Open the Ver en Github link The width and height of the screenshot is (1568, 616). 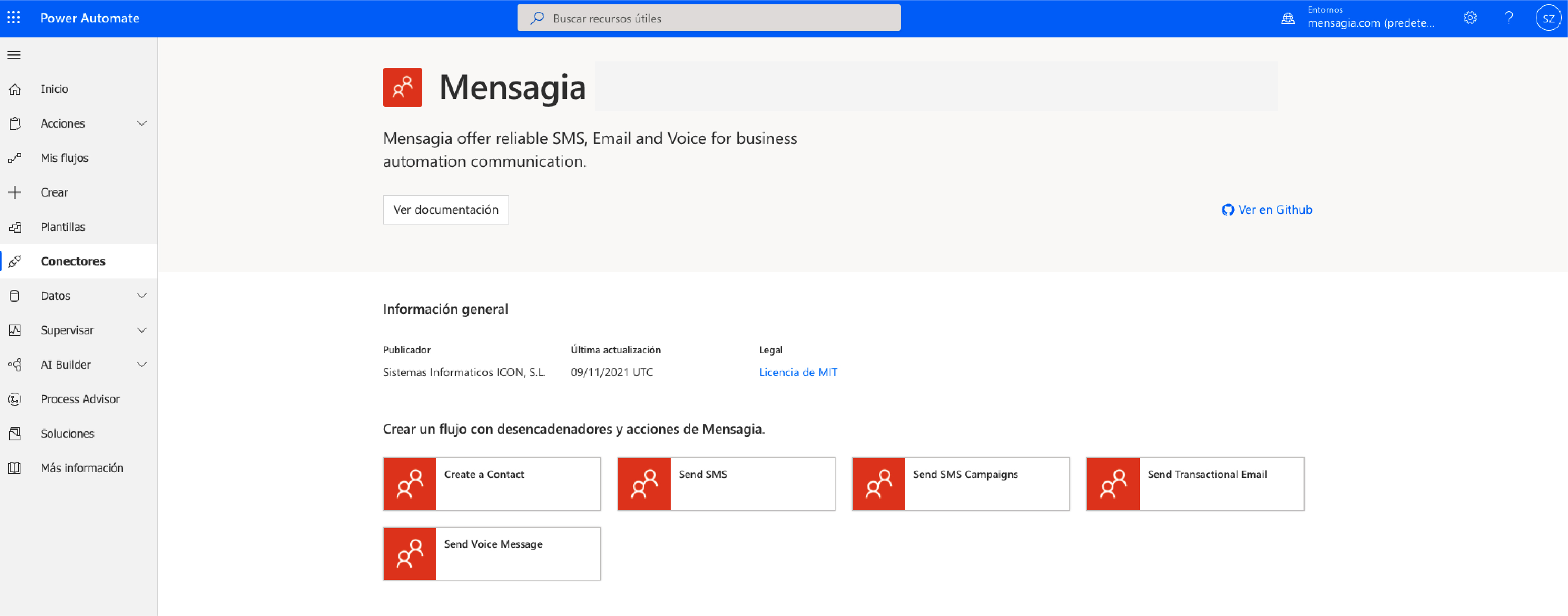click(x=1267, y=210)
